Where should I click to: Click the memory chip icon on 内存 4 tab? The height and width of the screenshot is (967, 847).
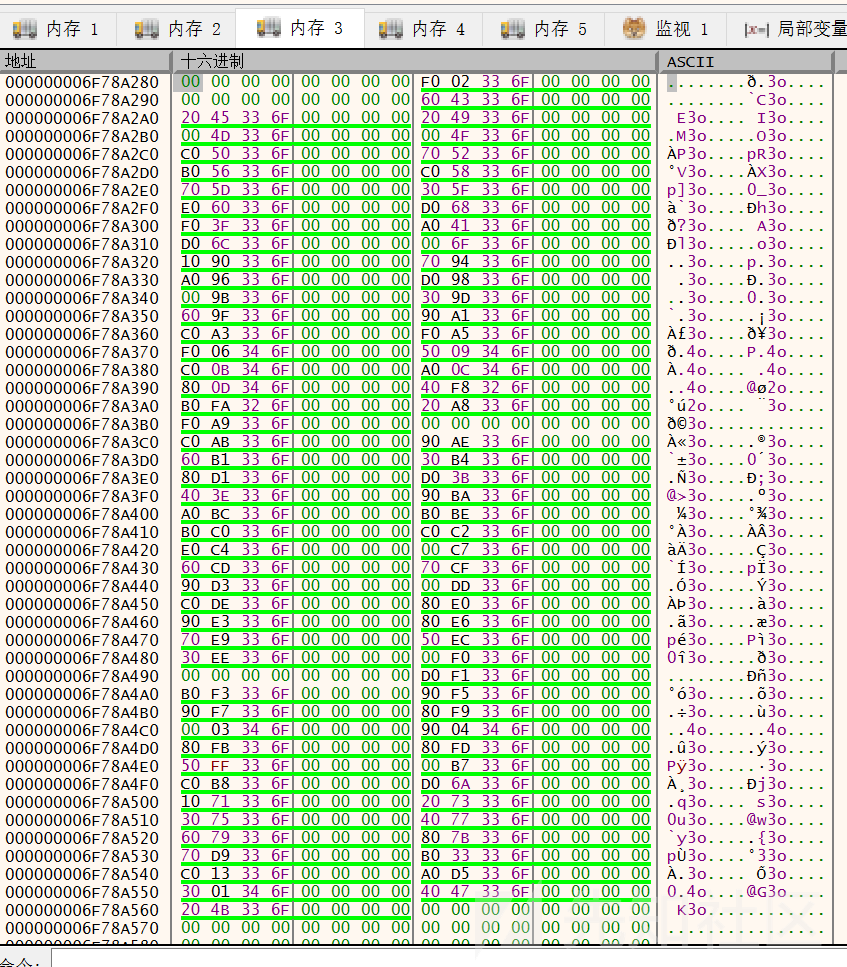(391, 29)
